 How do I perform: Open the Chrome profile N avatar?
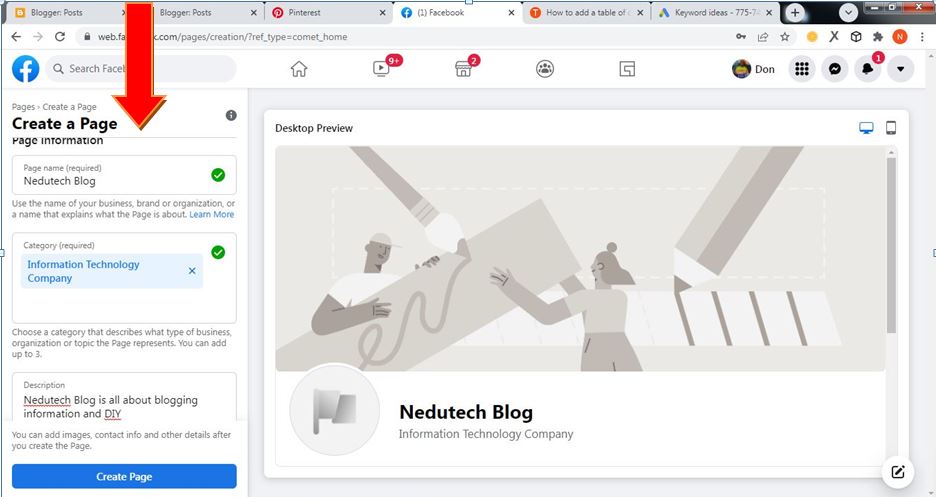tap(900, 37)
